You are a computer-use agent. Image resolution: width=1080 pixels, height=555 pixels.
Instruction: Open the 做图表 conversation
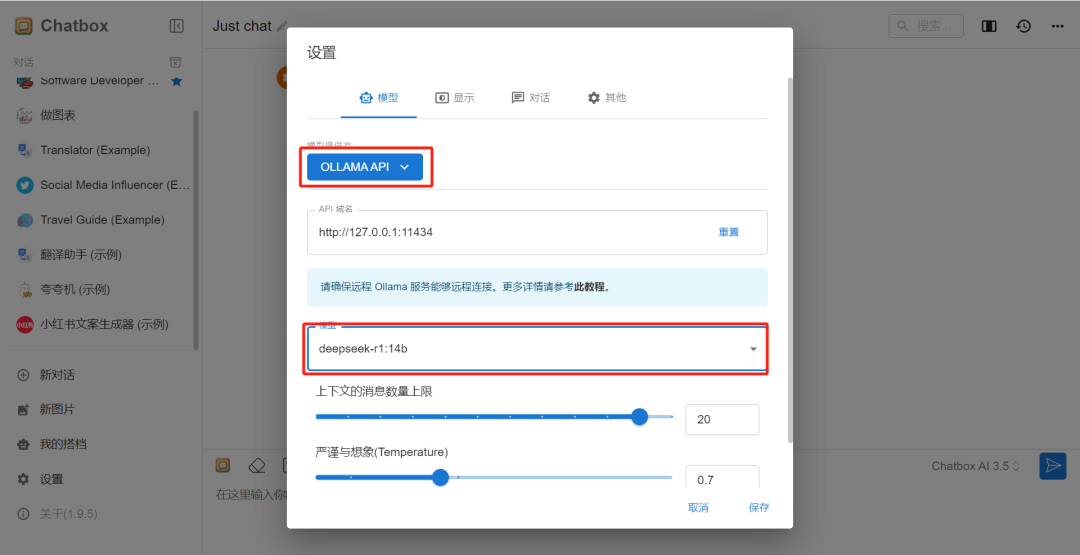pos(101,116)
